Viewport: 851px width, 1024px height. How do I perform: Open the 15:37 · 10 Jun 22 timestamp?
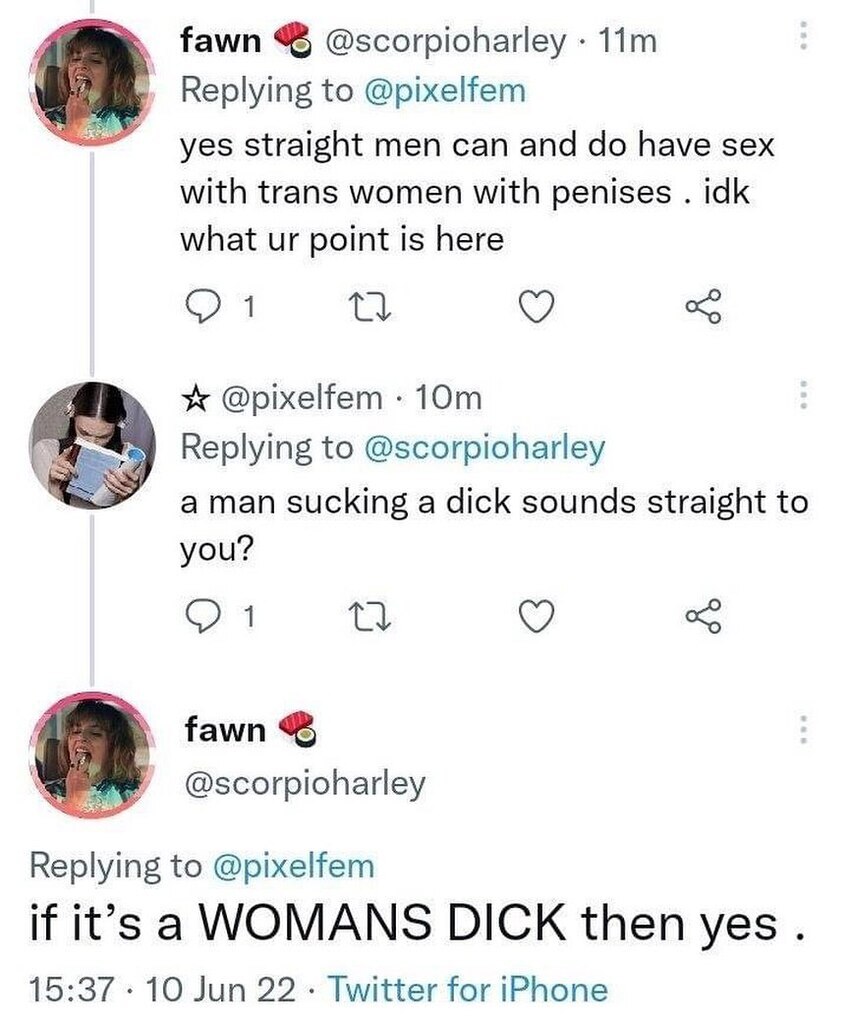point(165,990)
